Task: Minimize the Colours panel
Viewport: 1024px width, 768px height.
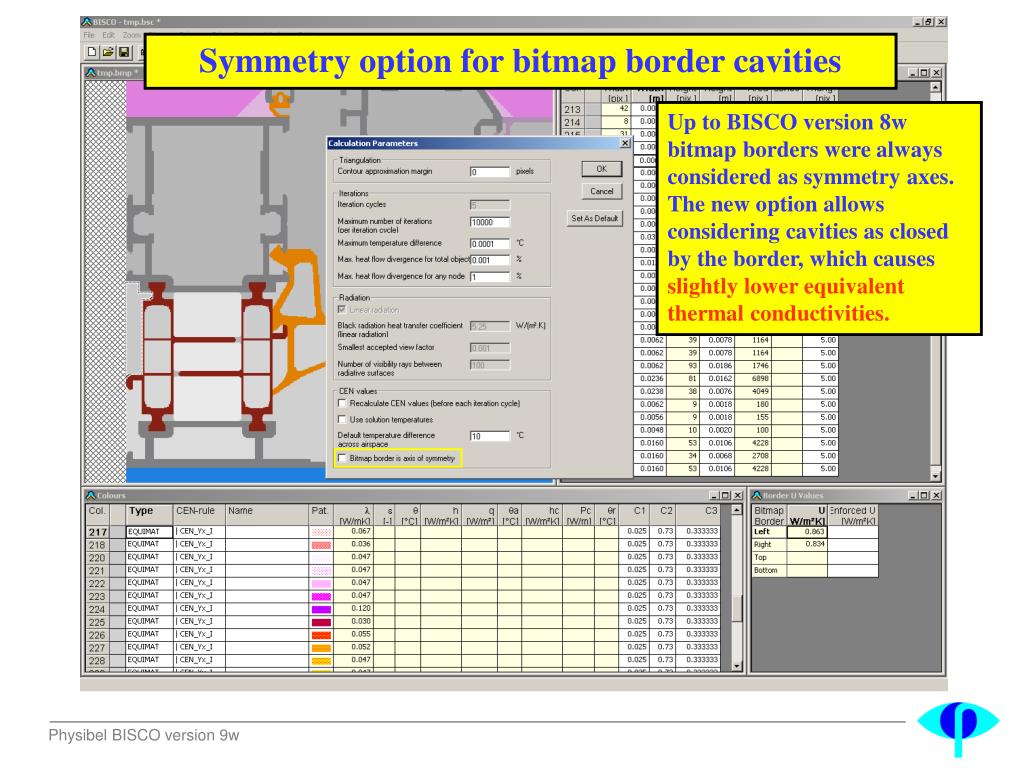Action: [714, 496]
